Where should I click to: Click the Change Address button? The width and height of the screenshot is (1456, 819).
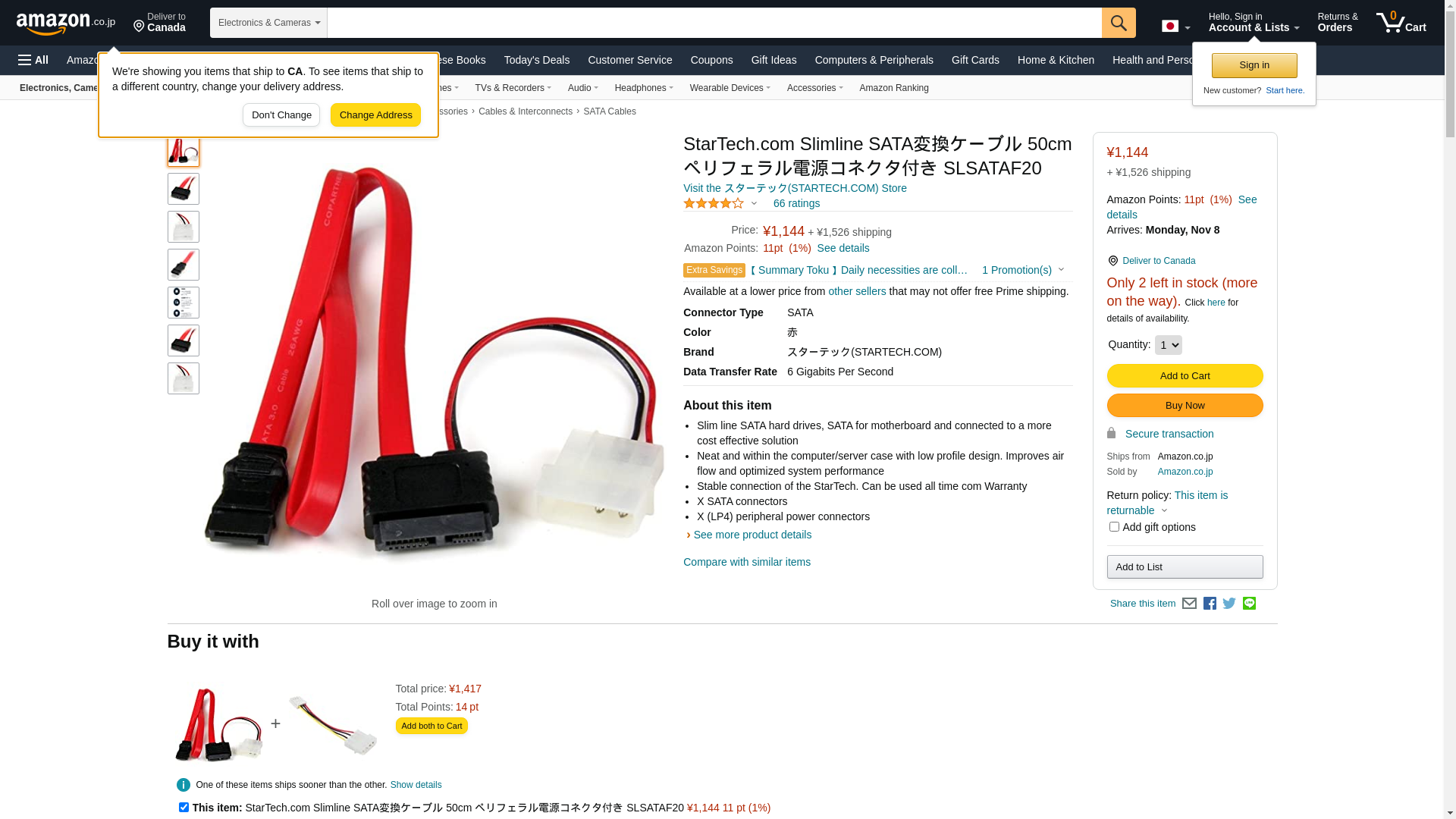[375, 115]
